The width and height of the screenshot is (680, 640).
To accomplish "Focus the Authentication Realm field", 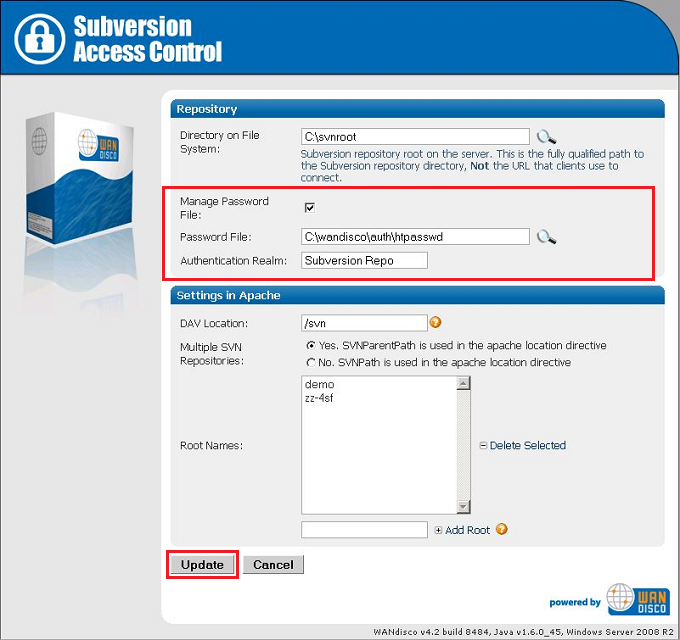I will pyautogui.click(x=364, y=261).
